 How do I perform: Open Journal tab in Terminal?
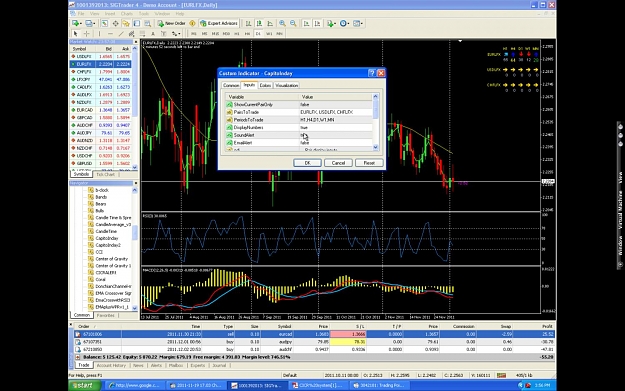tap(219, 365)
